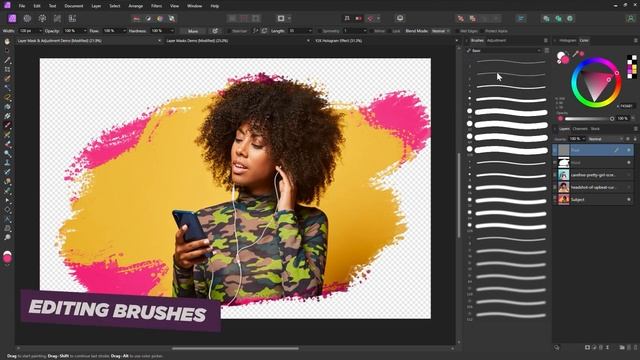Select the Zoom tool in the Tools panel

[x=7, y=237]
